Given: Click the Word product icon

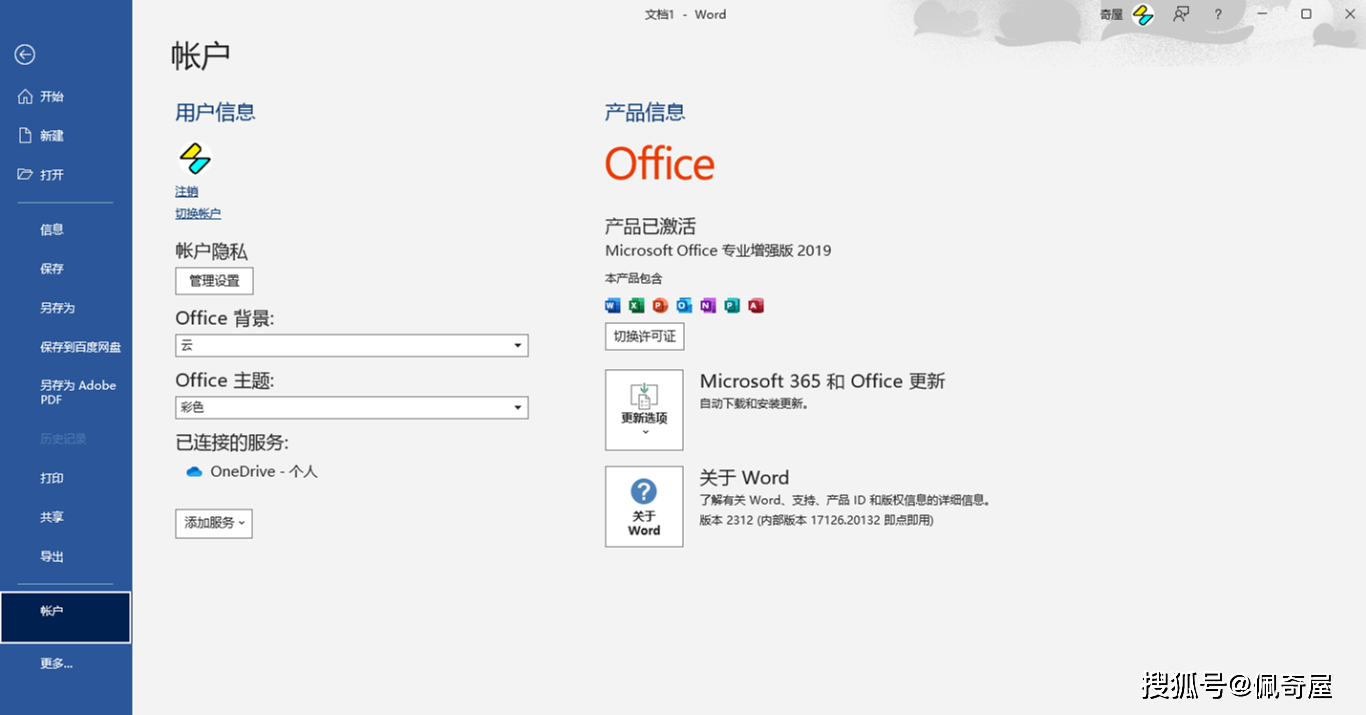Looking at the screenshot, I should 612,305.
